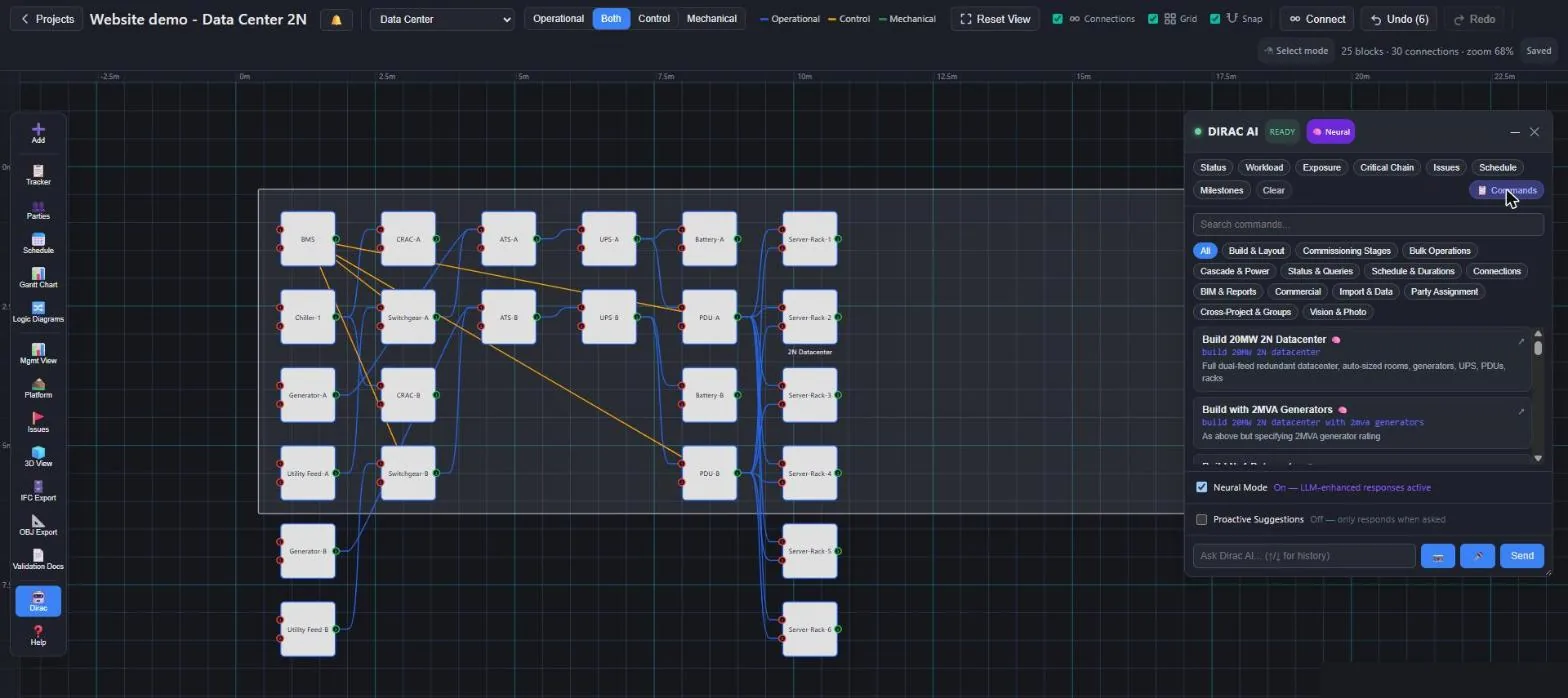Open the Build with 2MVA Generators arrow icon

[x=1521, y=411]
